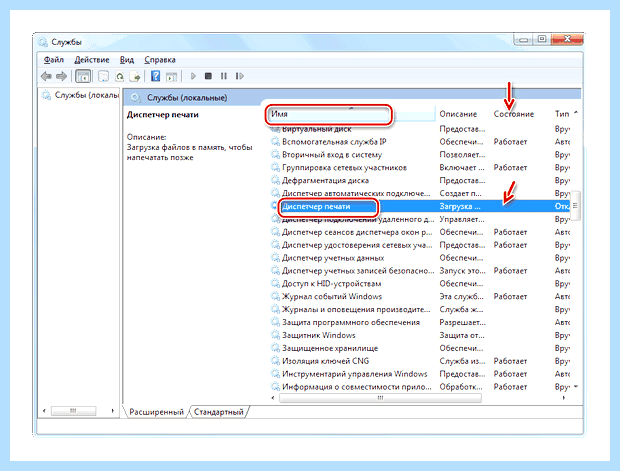Click right arrow of console tree scrollbar
The image size is (620, 471).
pos(113,411)
